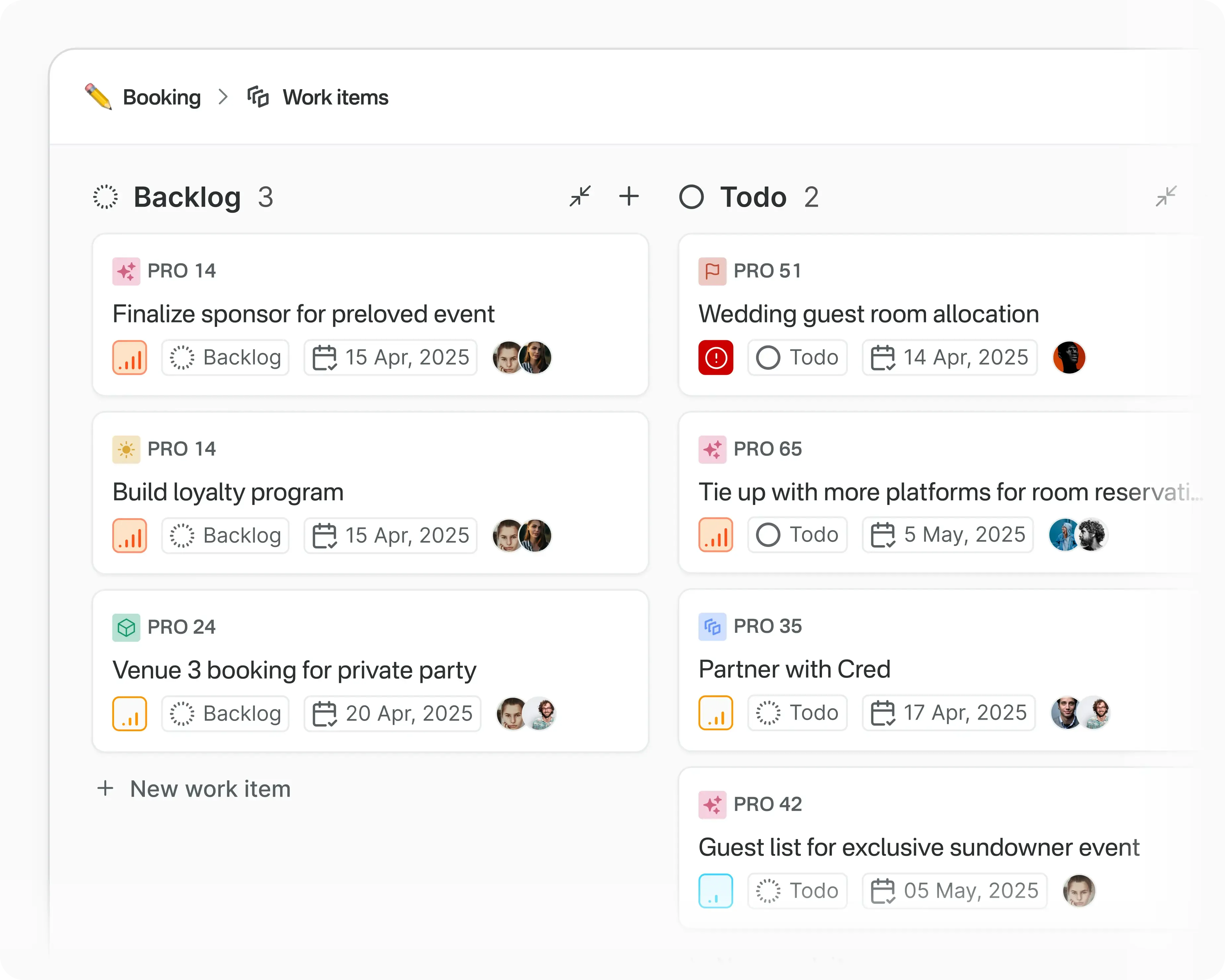Screen dimensions: 1225x980
Task: Click New work item under Backlog column
Action: pos(194,789)
